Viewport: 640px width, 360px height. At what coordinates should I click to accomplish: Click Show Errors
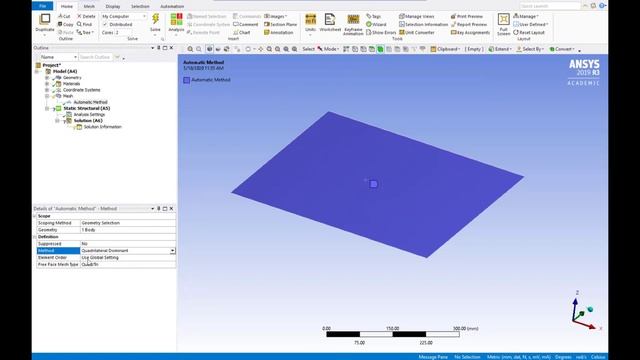pos(381,33)
